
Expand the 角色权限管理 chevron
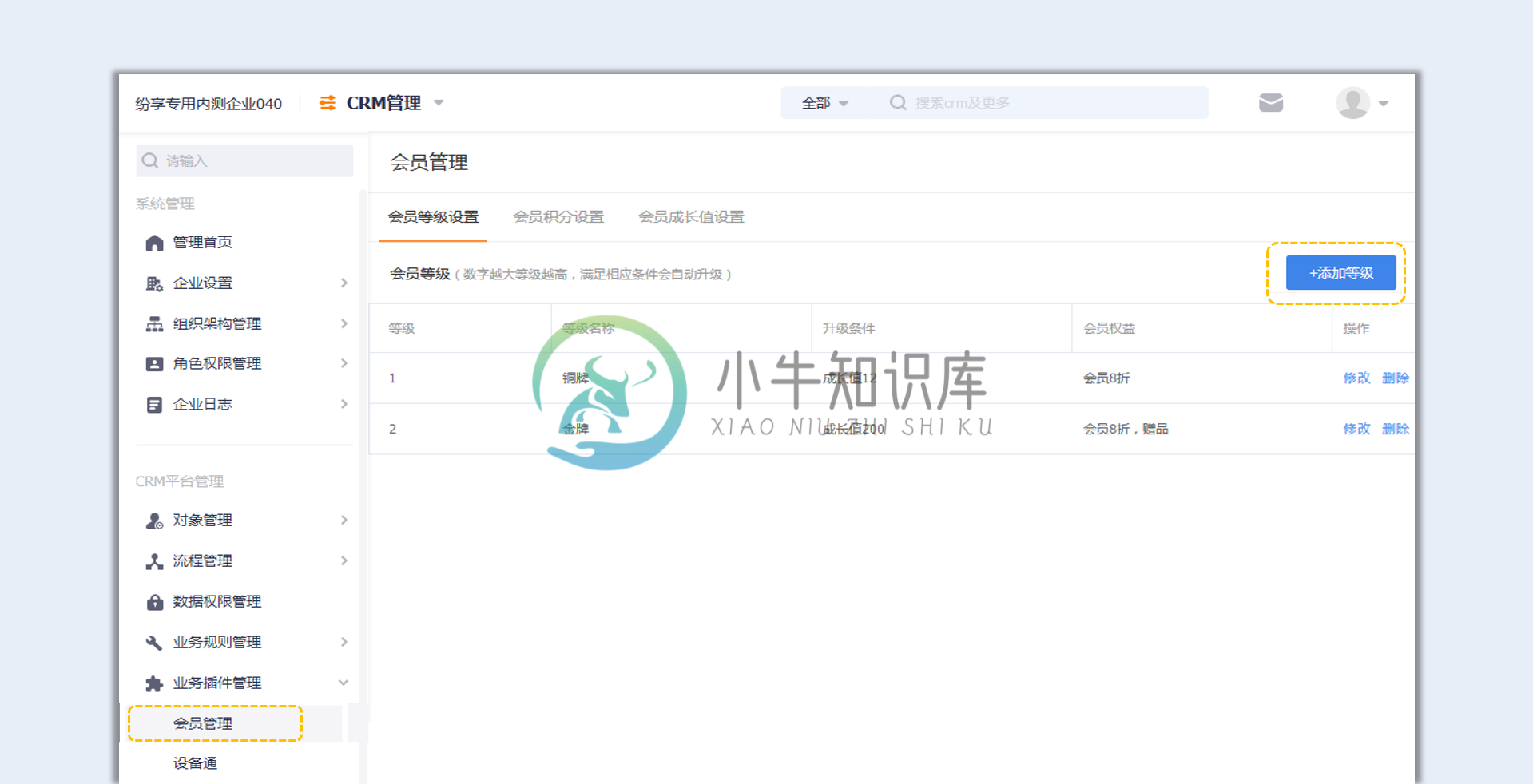[344, 363]
